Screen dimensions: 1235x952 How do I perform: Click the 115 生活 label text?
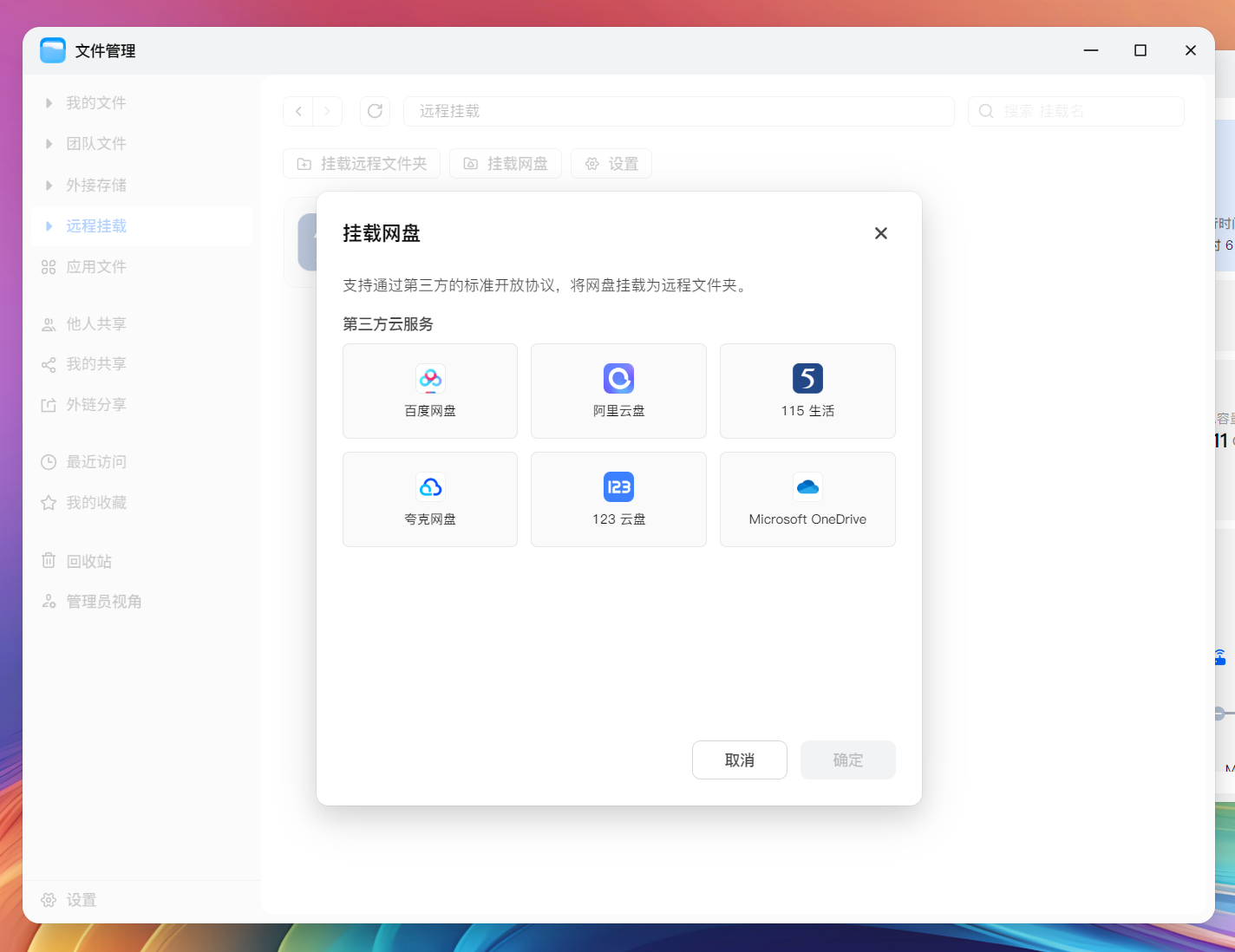807,411
